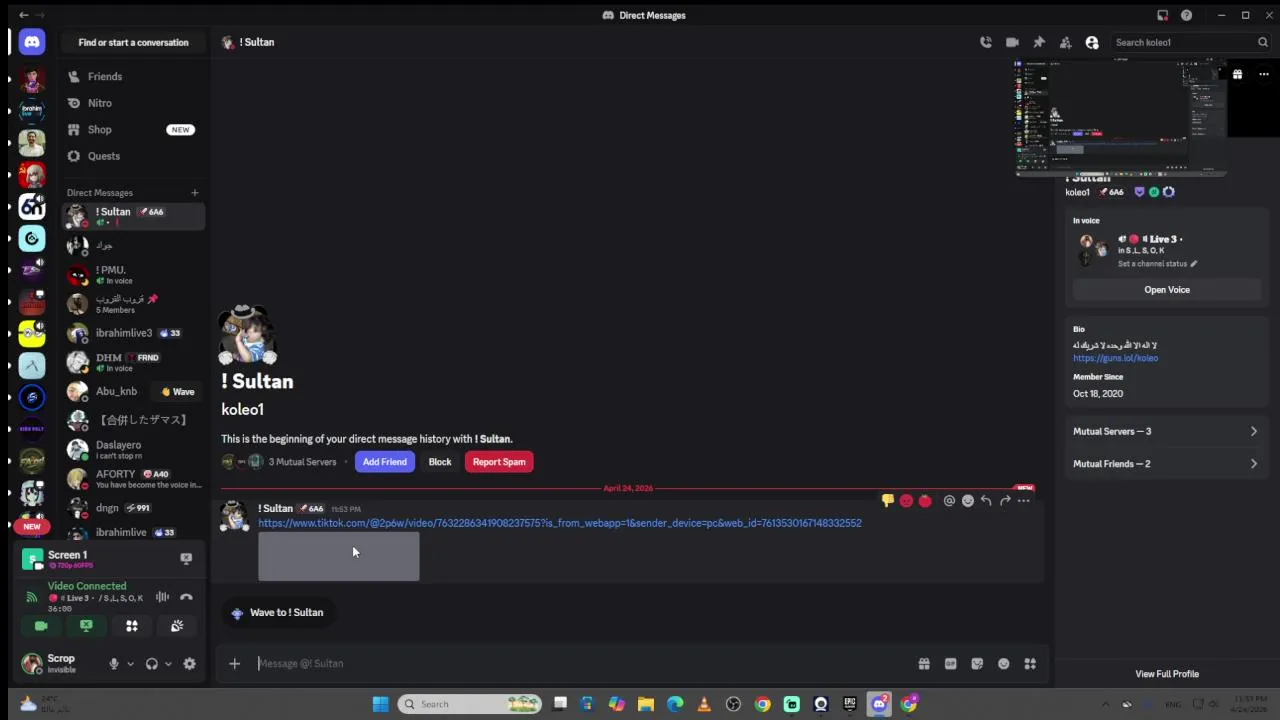Create a new DM with plus icon
This screenshot has width=1280, height=720.
point(195,192)
